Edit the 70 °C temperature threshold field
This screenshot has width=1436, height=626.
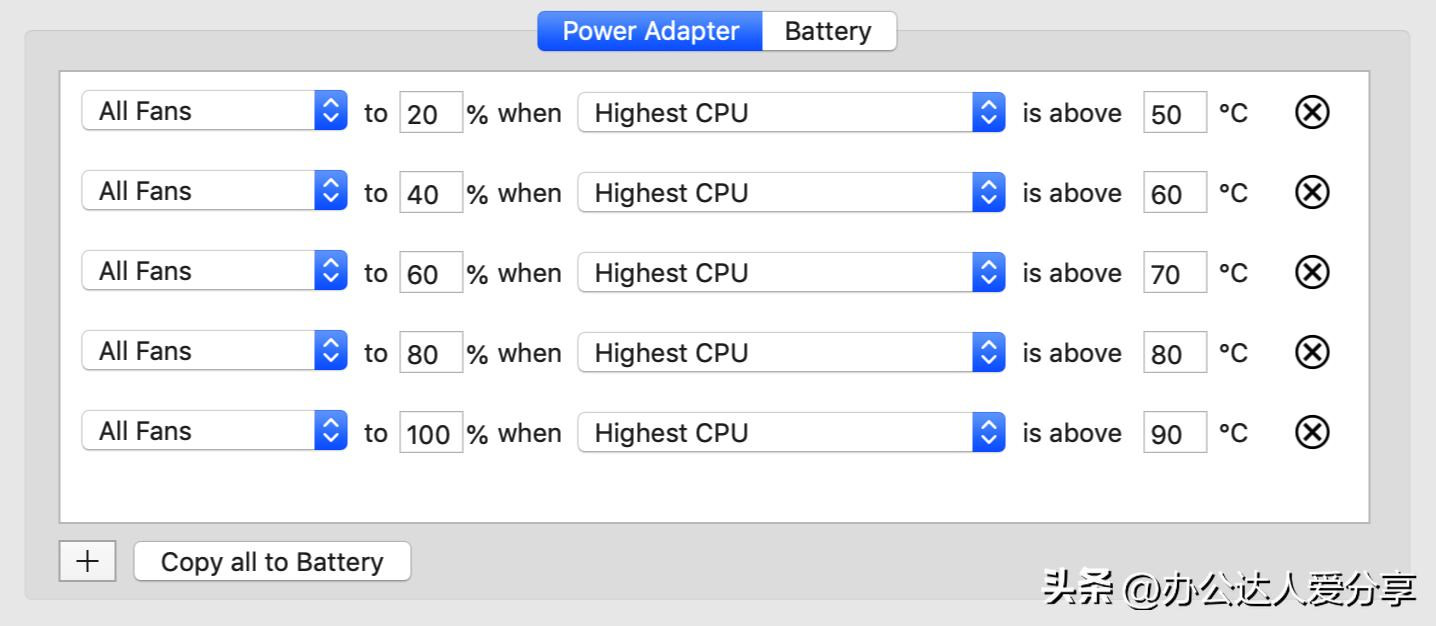[x=1174, y=273]
